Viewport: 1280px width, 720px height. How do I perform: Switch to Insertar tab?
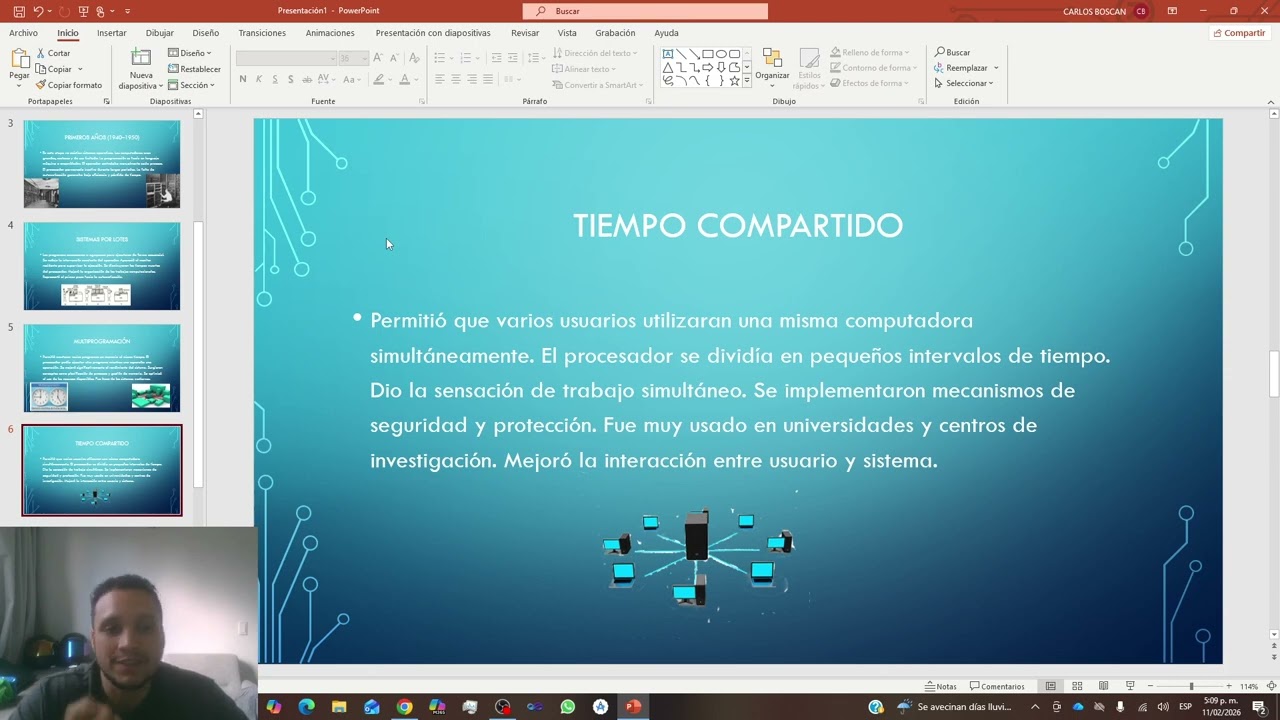pyautogui.click(x=111, y=33)
